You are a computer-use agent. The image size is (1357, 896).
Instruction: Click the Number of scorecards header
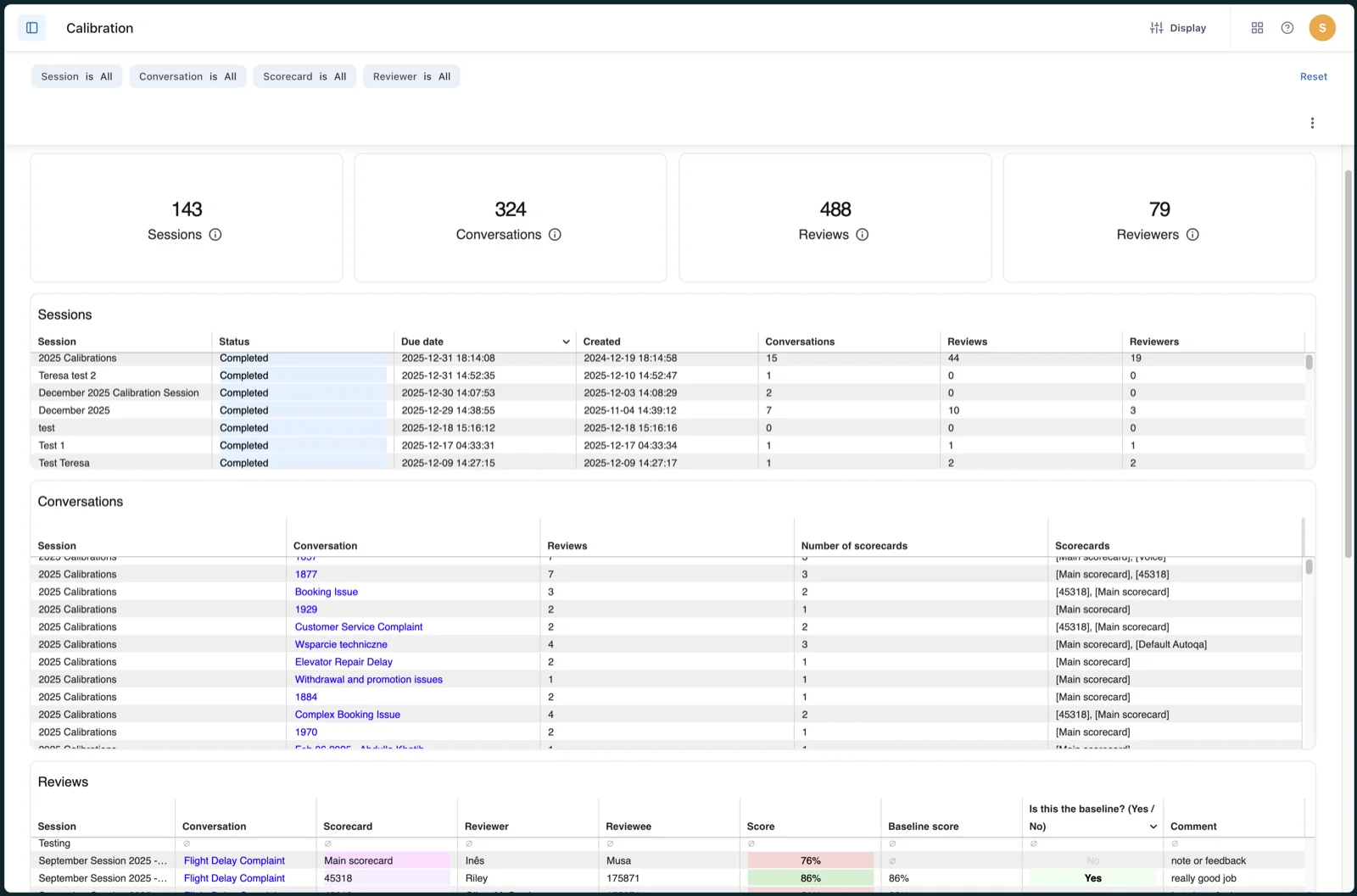(x=854, y=546)
